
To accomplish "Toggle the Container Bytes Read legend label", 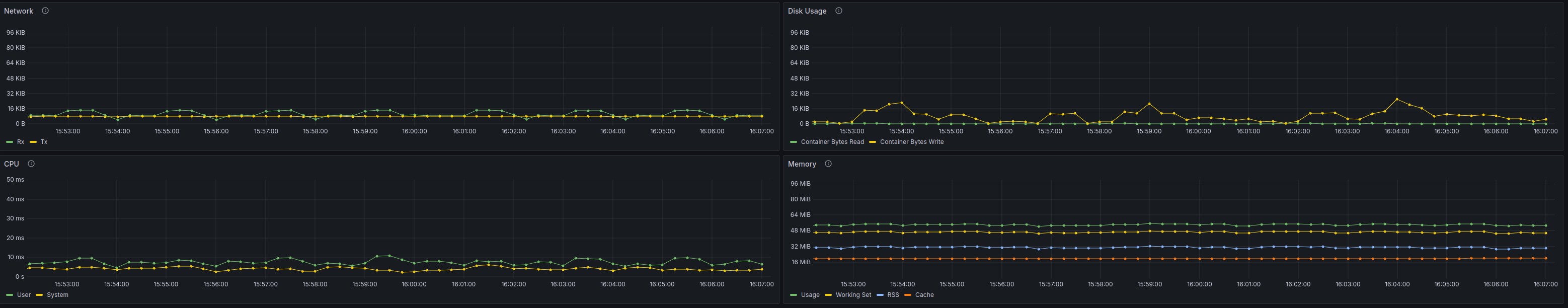I will pos(831,142).
